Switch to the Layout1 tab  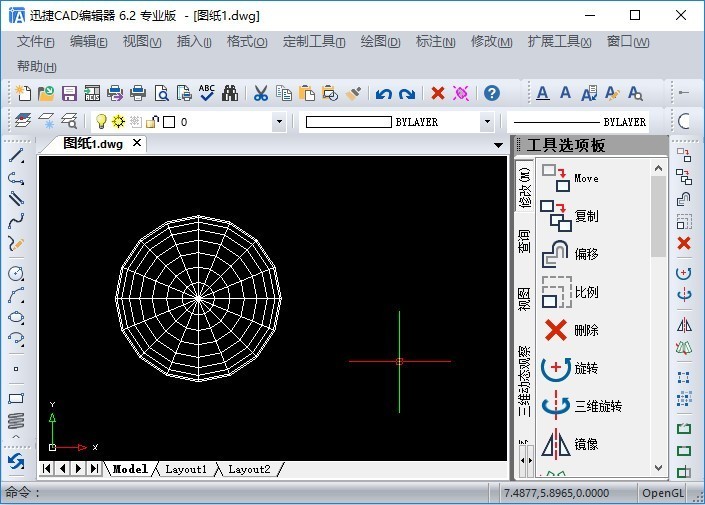point(186,469)
